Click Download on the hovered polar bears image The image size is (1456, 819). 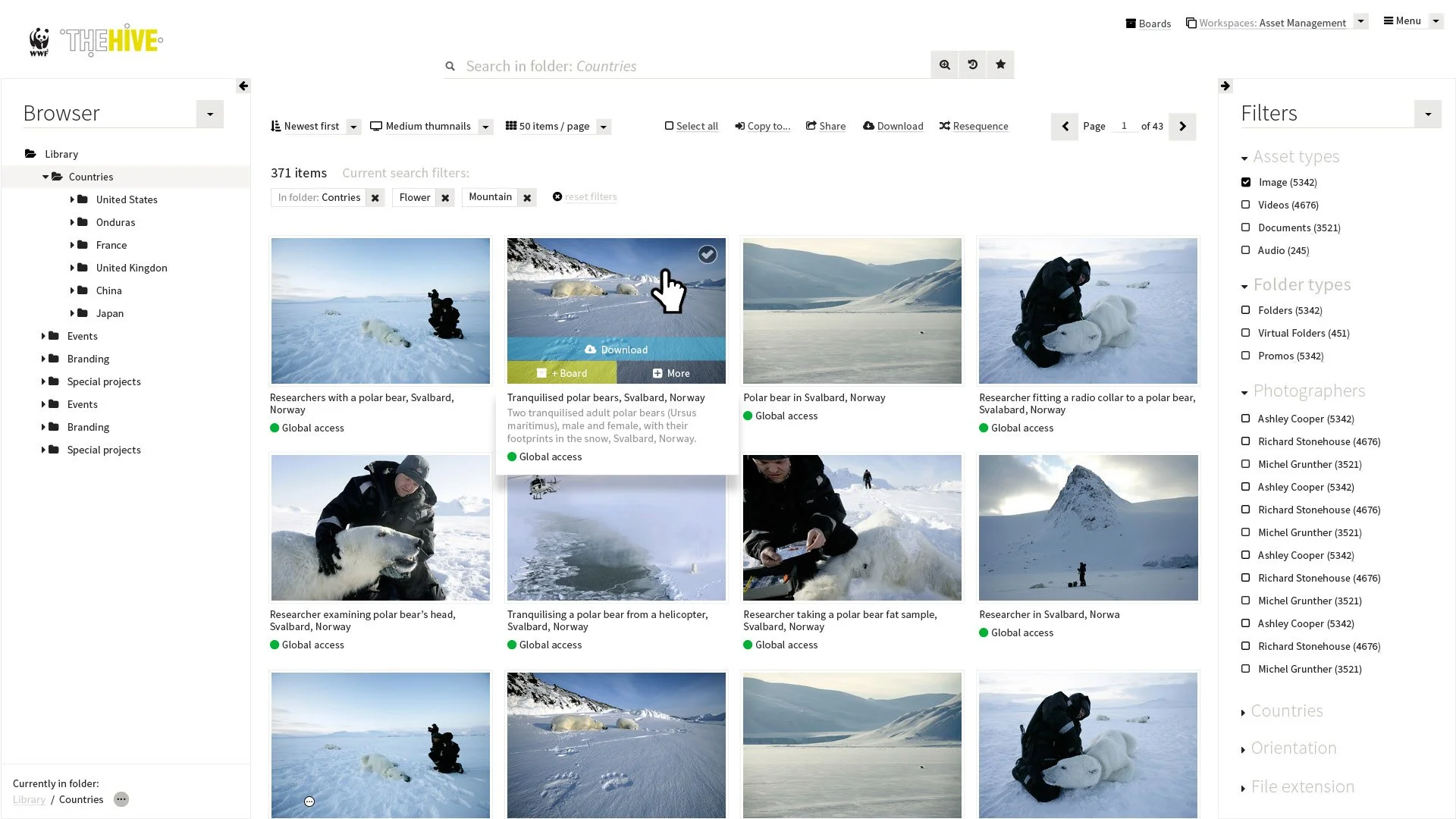[616, 350]
